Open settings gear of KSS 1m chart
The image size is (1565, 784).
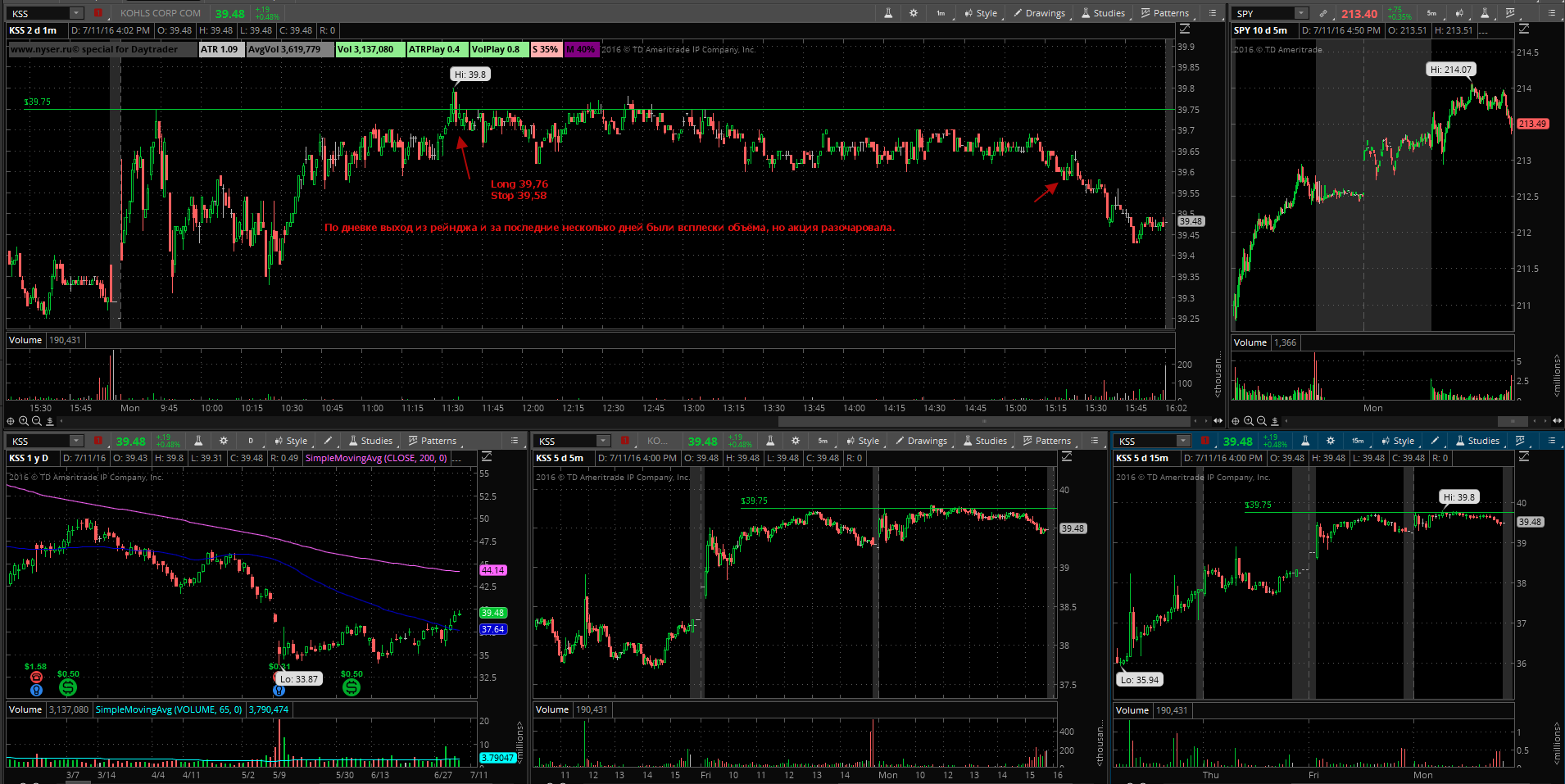pyautogui.click(x=914, y=13)
